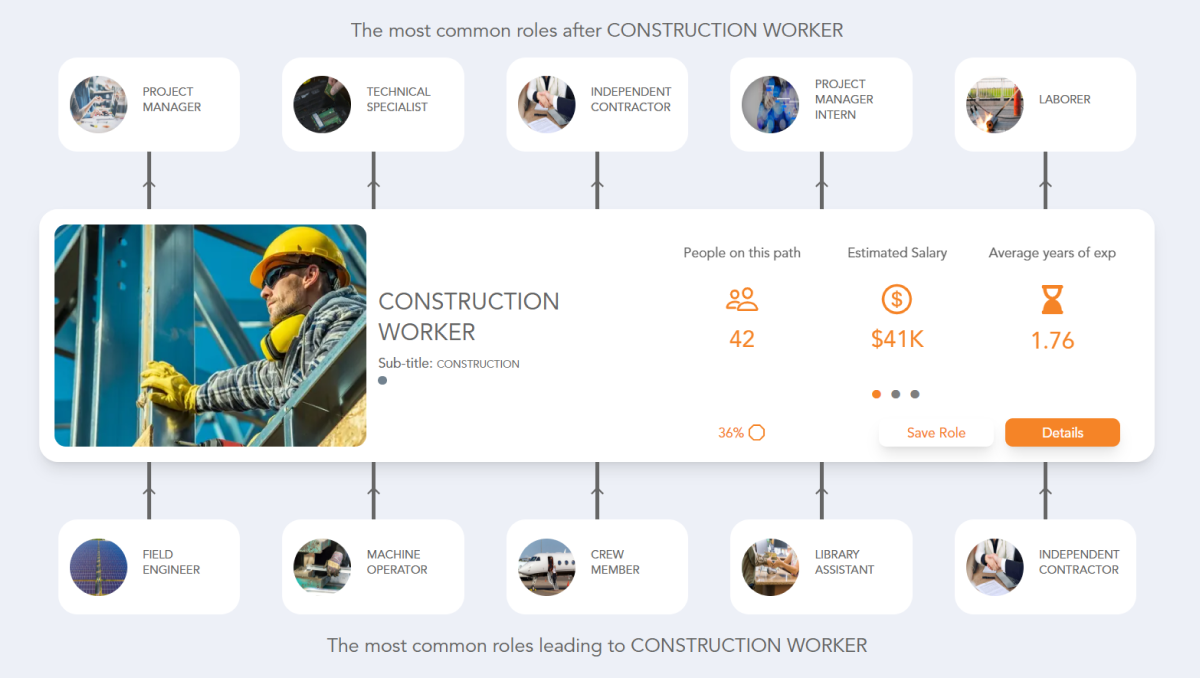The height and width of the screenshot is (678, 1200).
Task: Select the Technical Specialist role card
Action: pyautogui.click(x=373, y=104)
